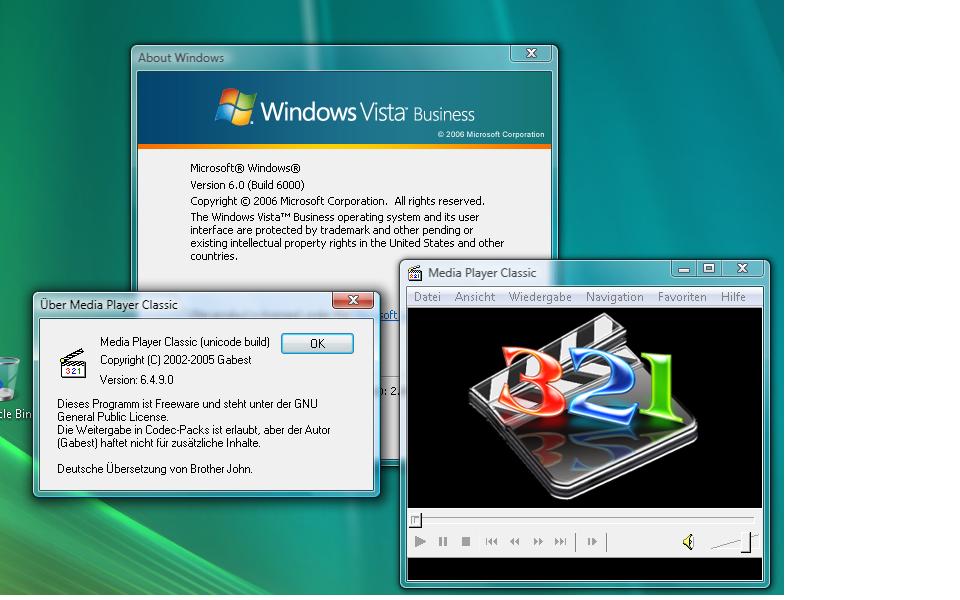Click Media Player Classic title bar icon

415,273
